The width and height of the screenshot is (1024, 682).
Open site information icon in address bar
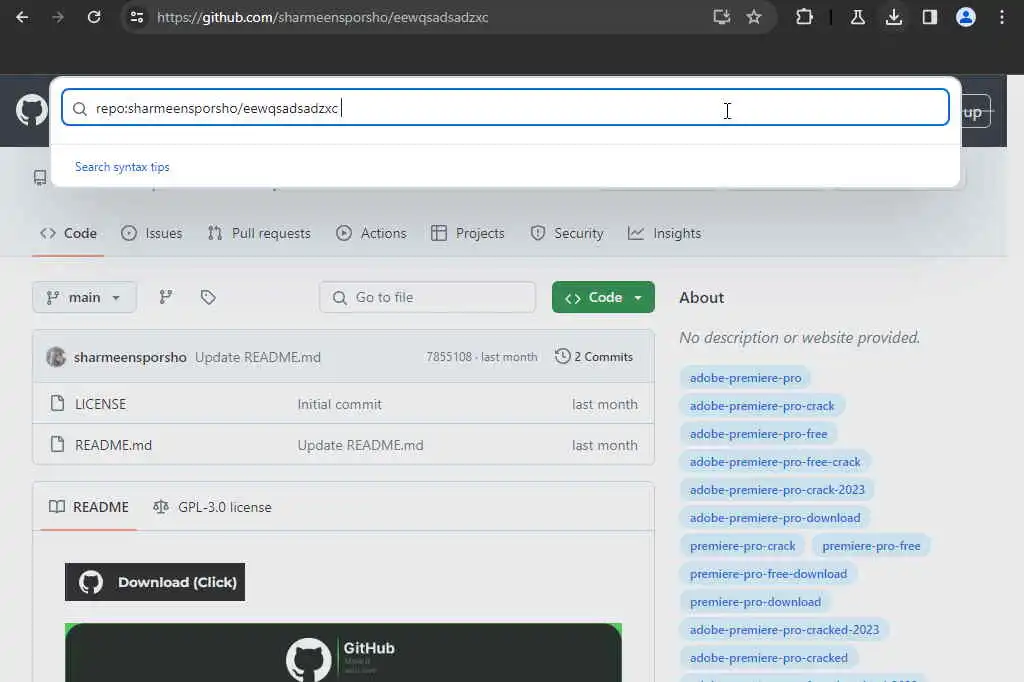[136, 17]
